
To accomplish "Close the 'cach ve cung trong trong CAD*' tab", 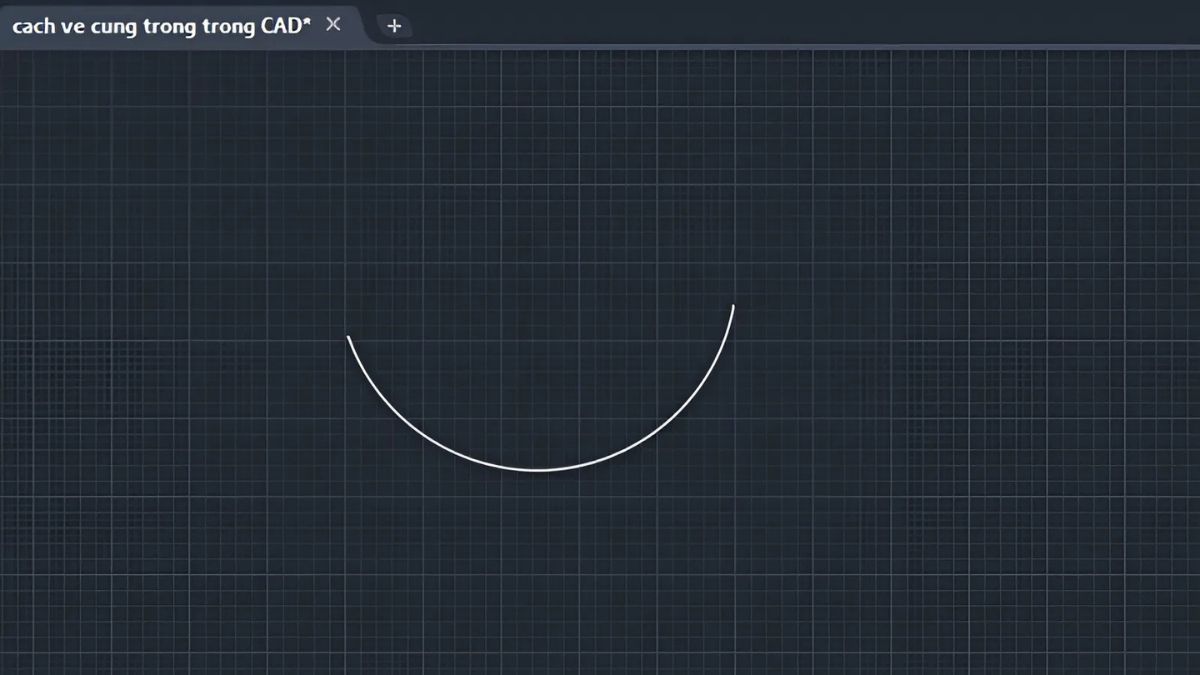I will coord(333,24).
